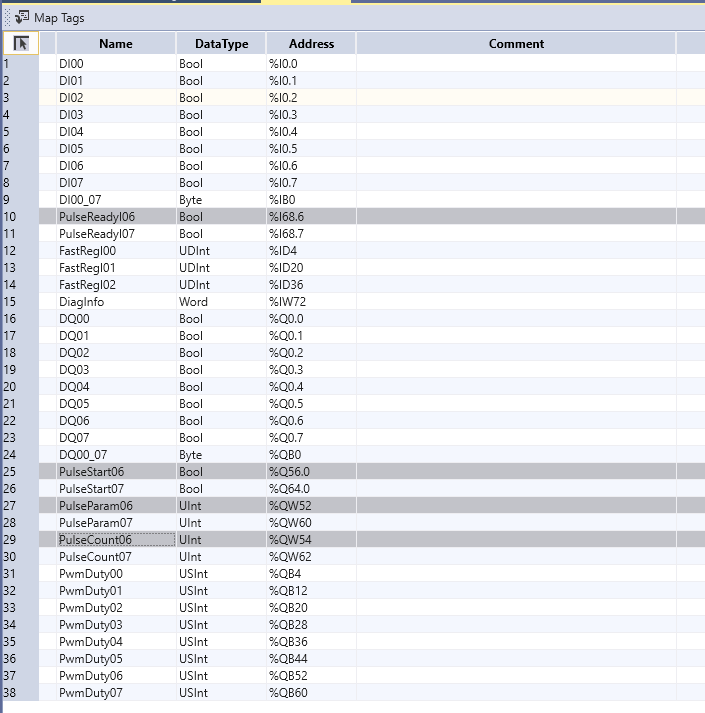This screenshot has width=705, height=713.
Task: Click the Address column header
Action: (x=311, y=43)
